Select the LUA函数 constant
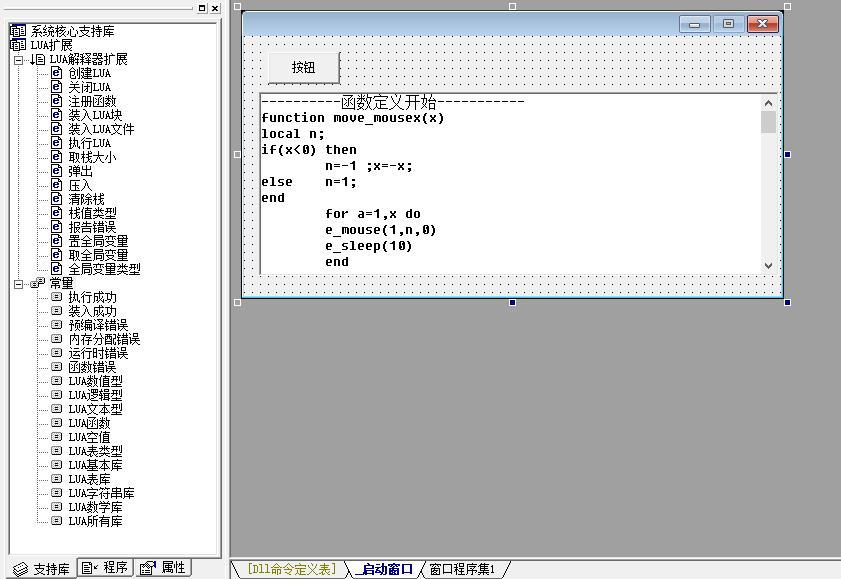Screen dimensions: 841x579 click(x=90, y=423)
